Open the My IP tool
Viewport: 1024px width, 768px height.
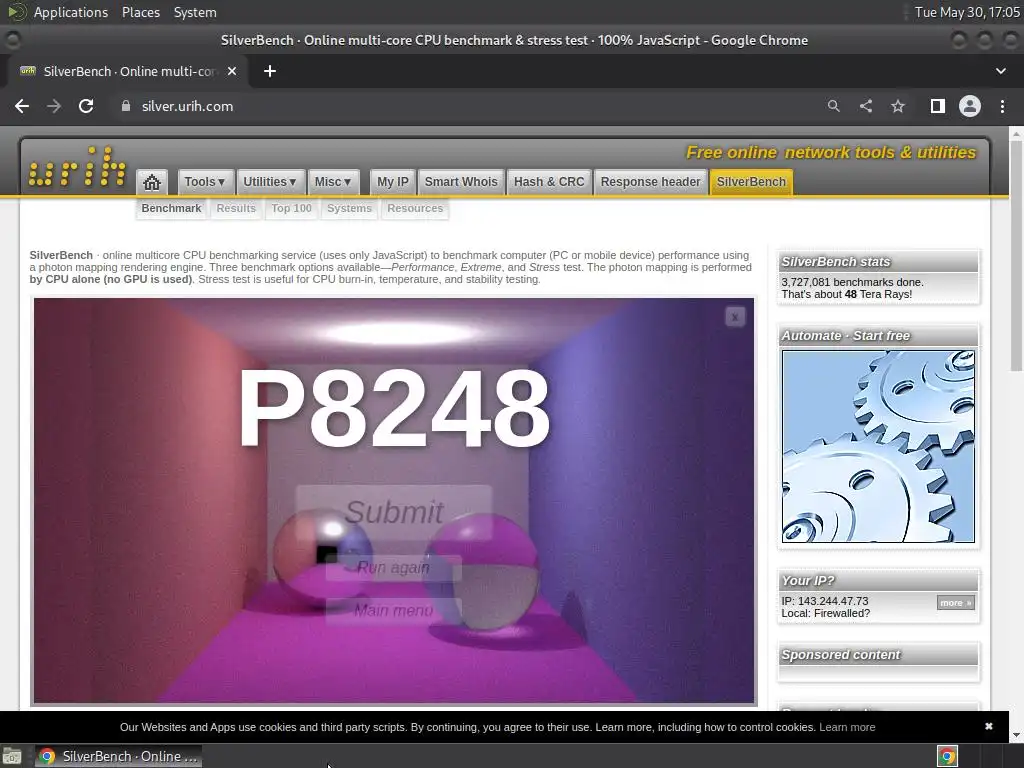tap(392, 182)
